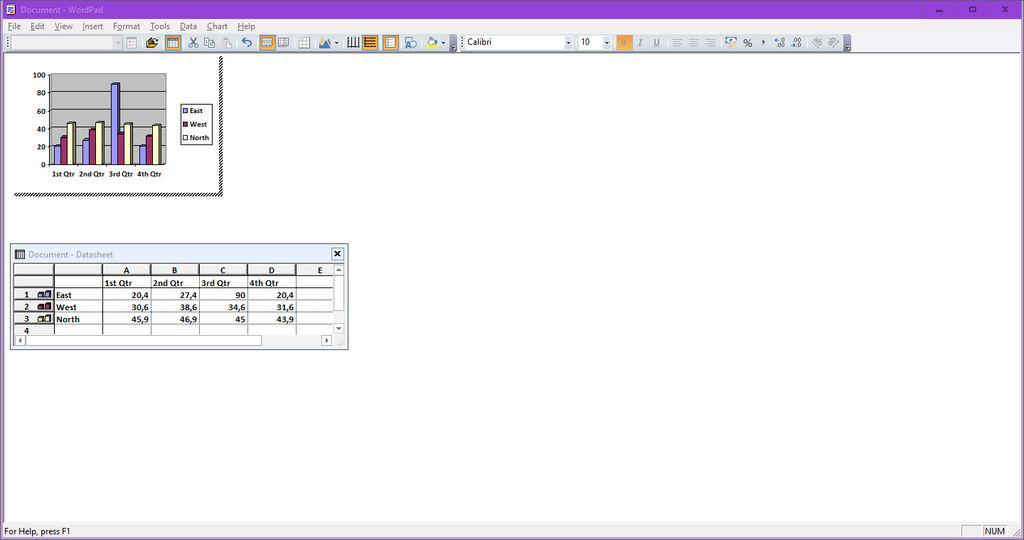1024x540 pixels.
Task: Open the Chart Objects combo box
Action: point(118,42)
